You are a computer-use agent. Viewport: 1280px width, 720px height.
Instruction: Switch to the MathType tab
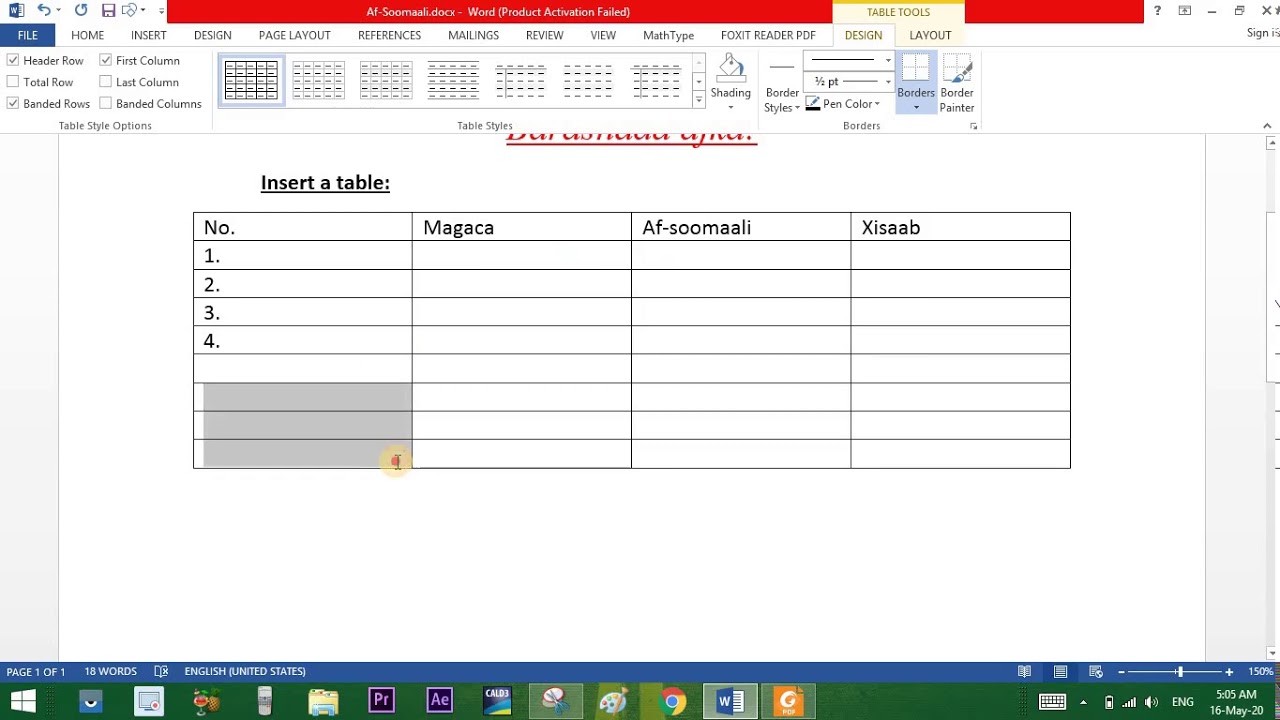click(x=668, y=35)
